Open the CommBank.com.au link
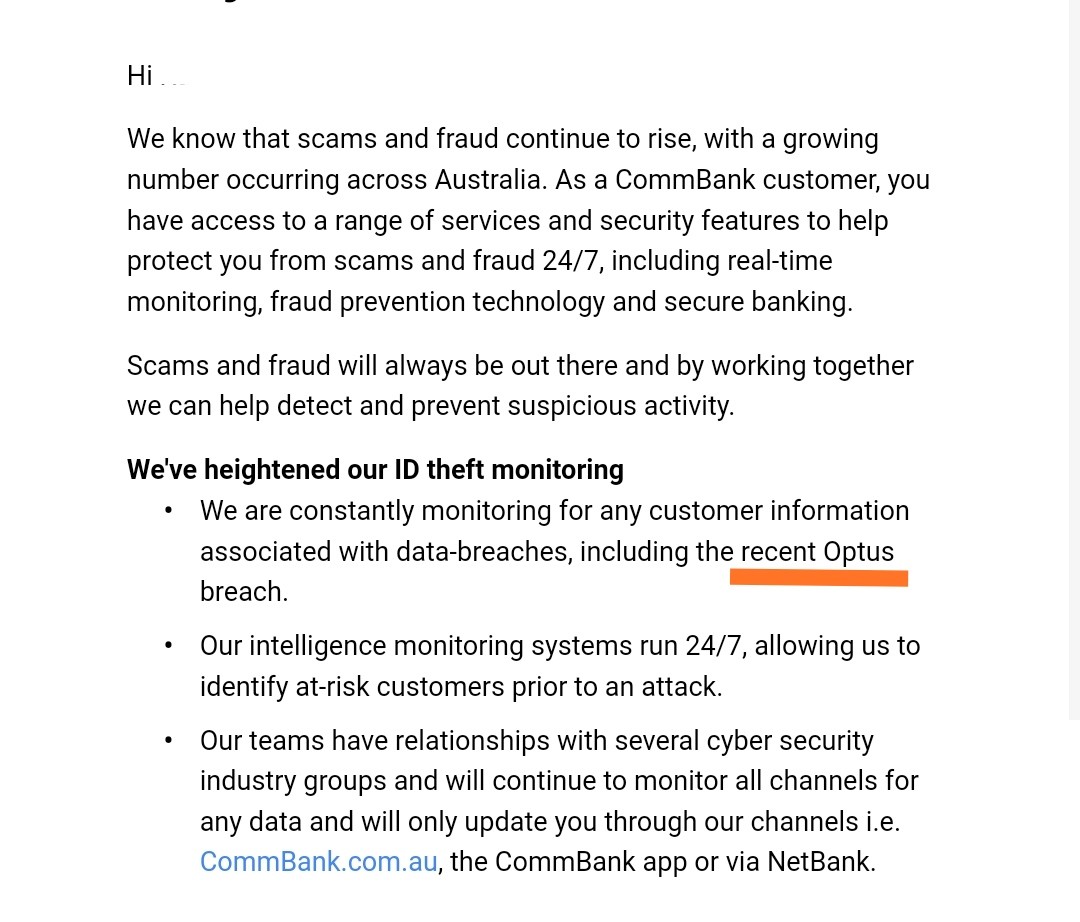This screenshot has height=922, width=1080. (x=319, y=862)
